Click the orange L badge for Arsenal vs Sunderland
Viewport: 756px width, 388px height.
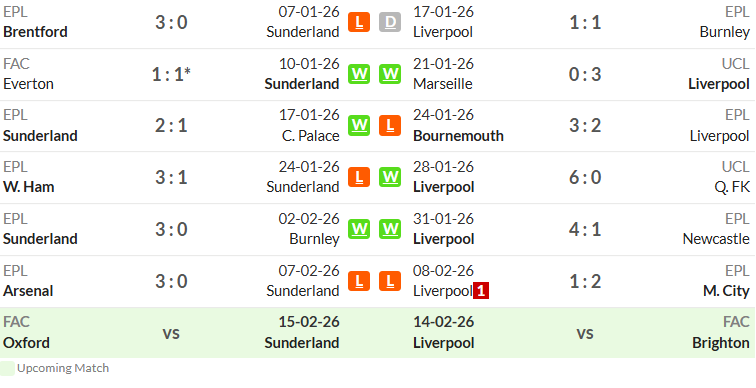click(x=359, y=281)
